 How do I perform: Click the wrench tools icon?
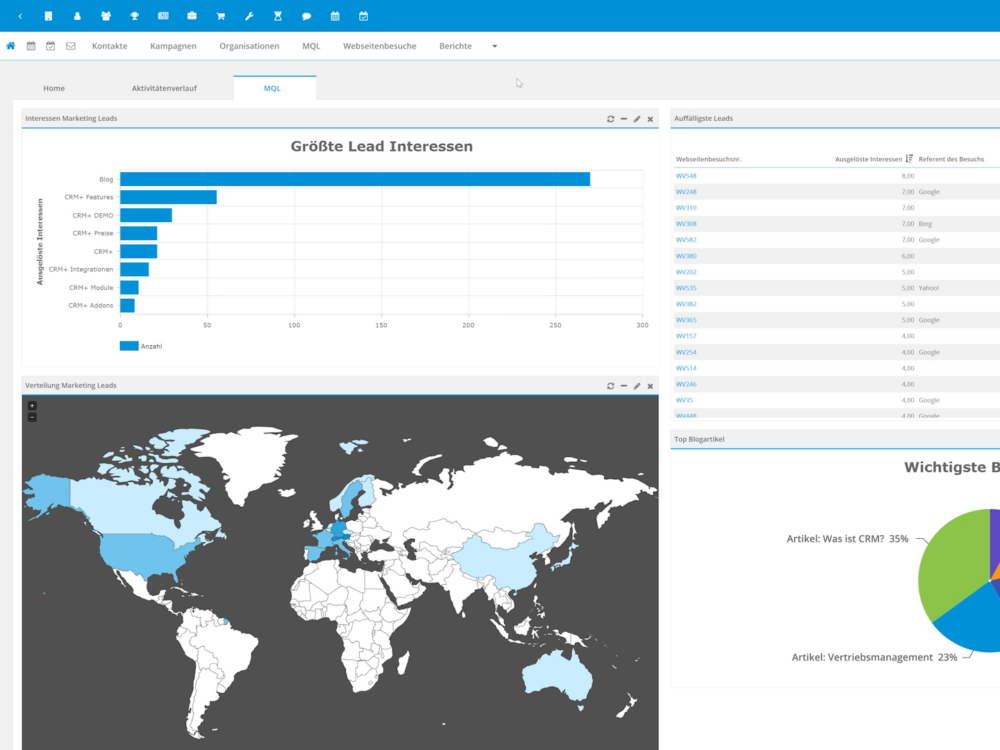[249, 16]
